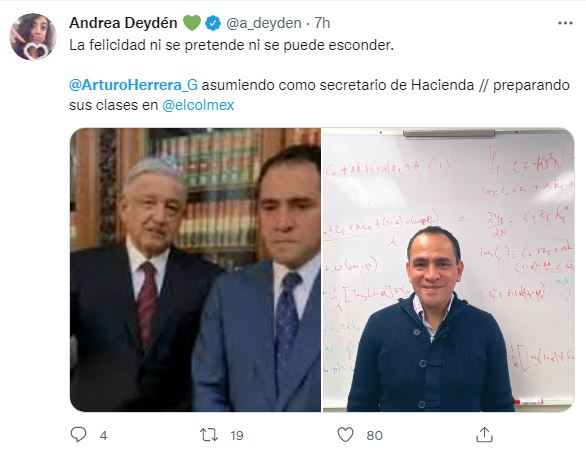Open the @ArturoHerrera_G mention link

pyautogui.click(x=133, y=85)
